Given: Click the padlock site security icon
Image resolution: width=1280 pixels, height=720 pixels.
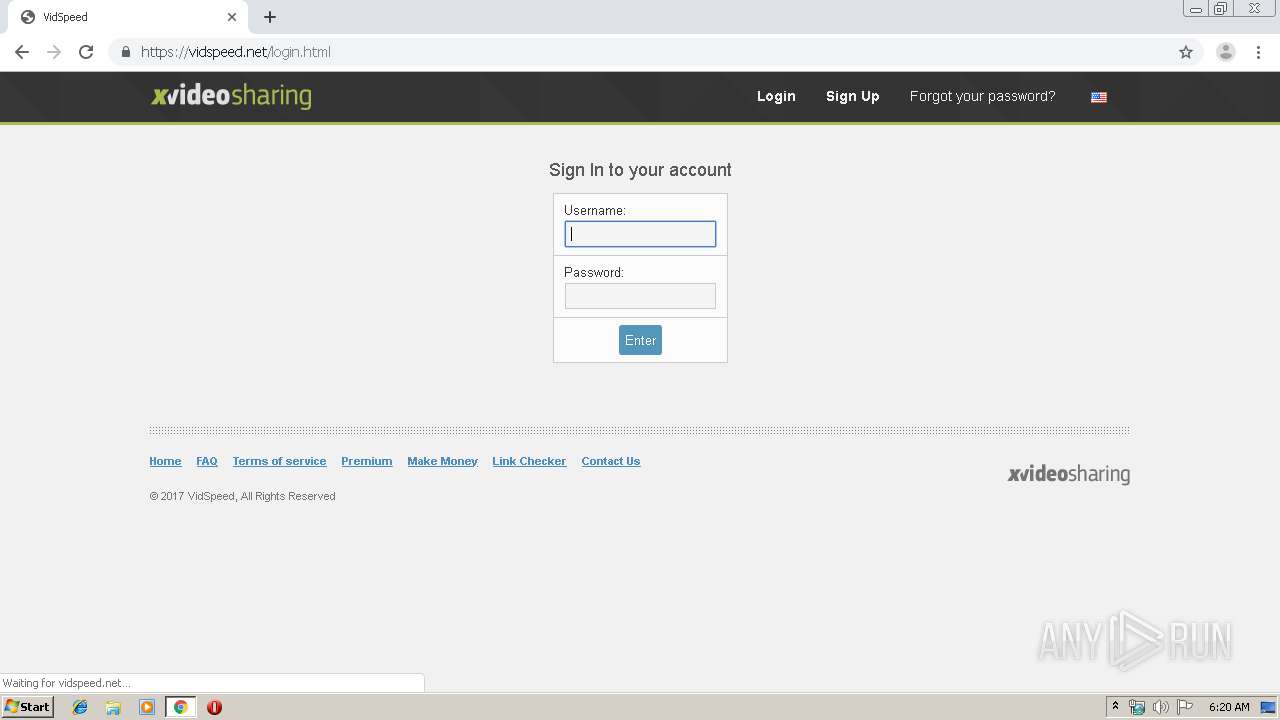Looking at the screenshot, I should click(x=125, y=52).
